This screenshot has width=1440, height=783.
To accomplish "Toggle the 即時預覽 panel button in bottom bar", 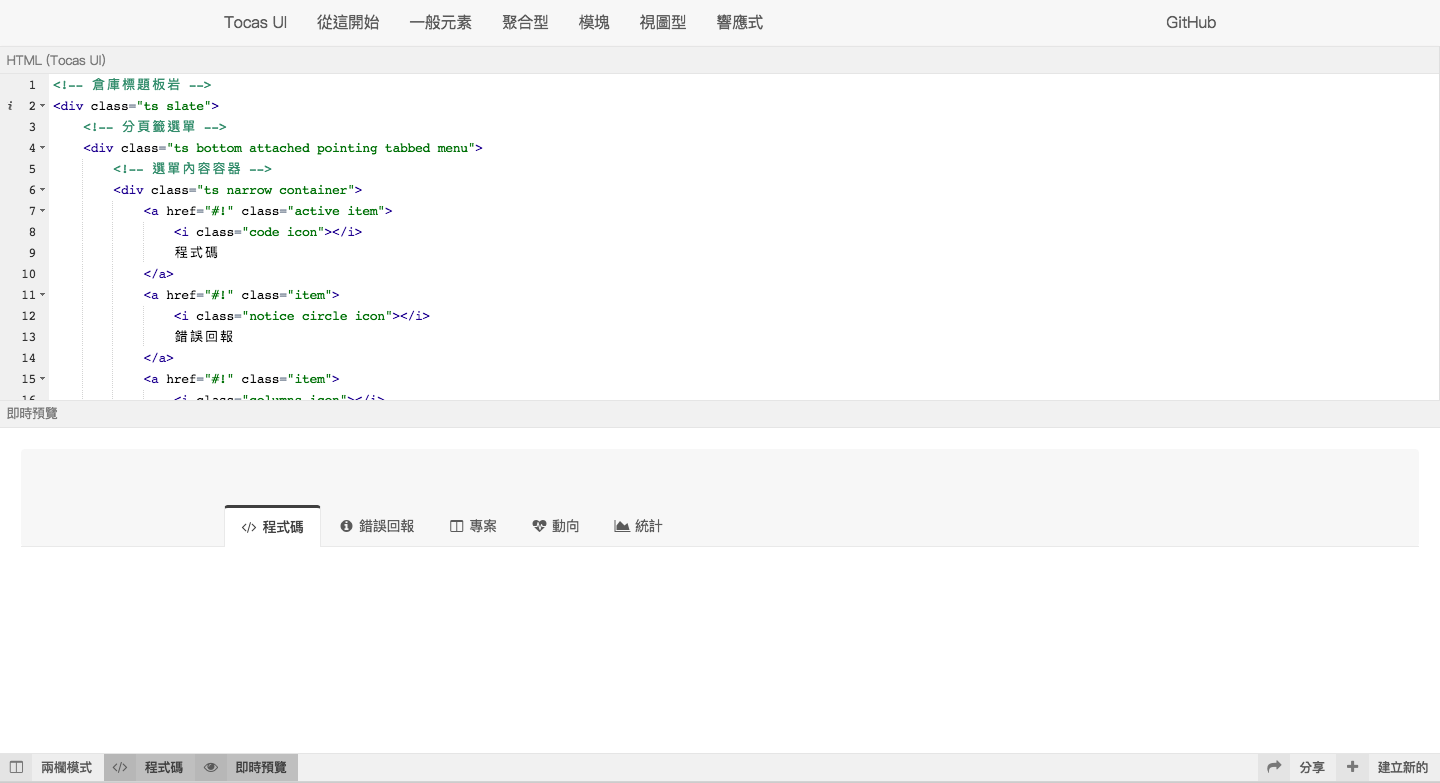I will click(261, 767).
